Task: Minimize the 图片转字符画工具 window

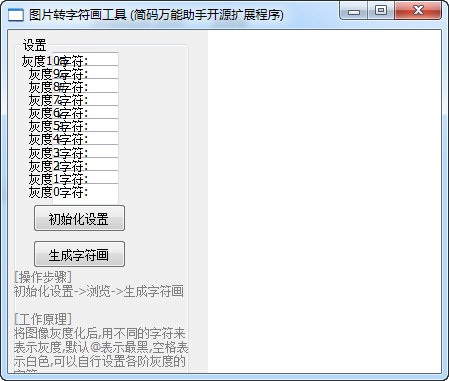Action: [354, 11]
